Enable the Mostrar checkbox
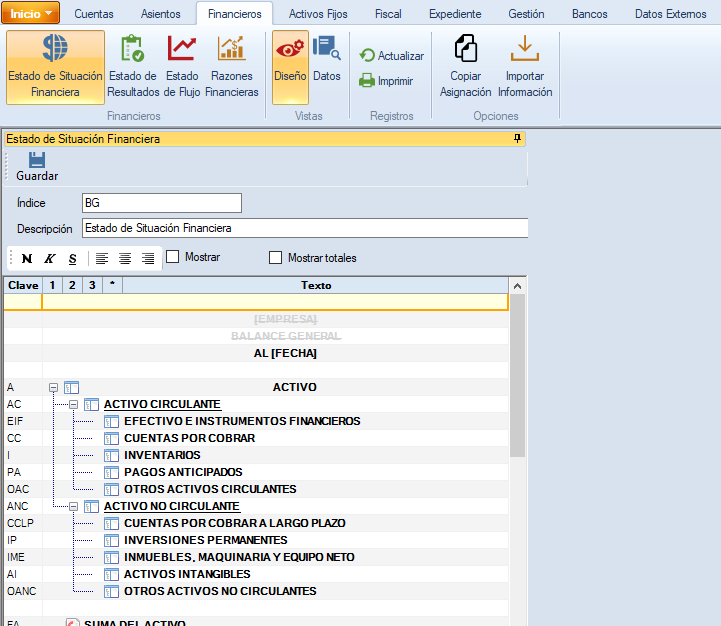This screenshot has height=626, width=721. (x=173, y=257)
